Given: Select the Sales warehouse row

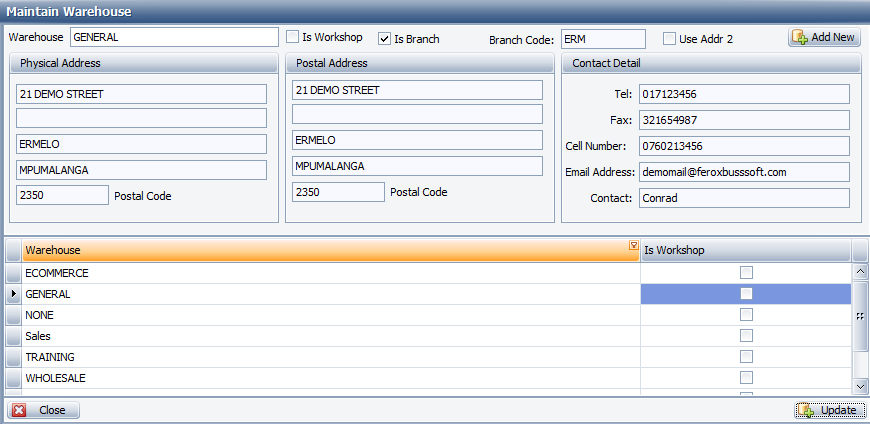Looking at the screenshot, I should 331,336.
